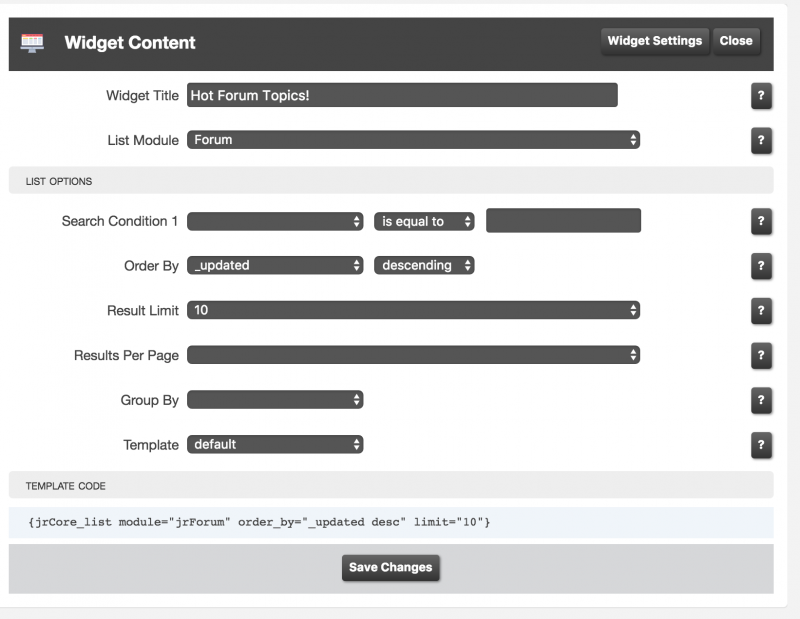The height and width of the screenshot is (619, 800).
Task: Open the List Module Forum dropdown
Action: [x=413, y=140]
